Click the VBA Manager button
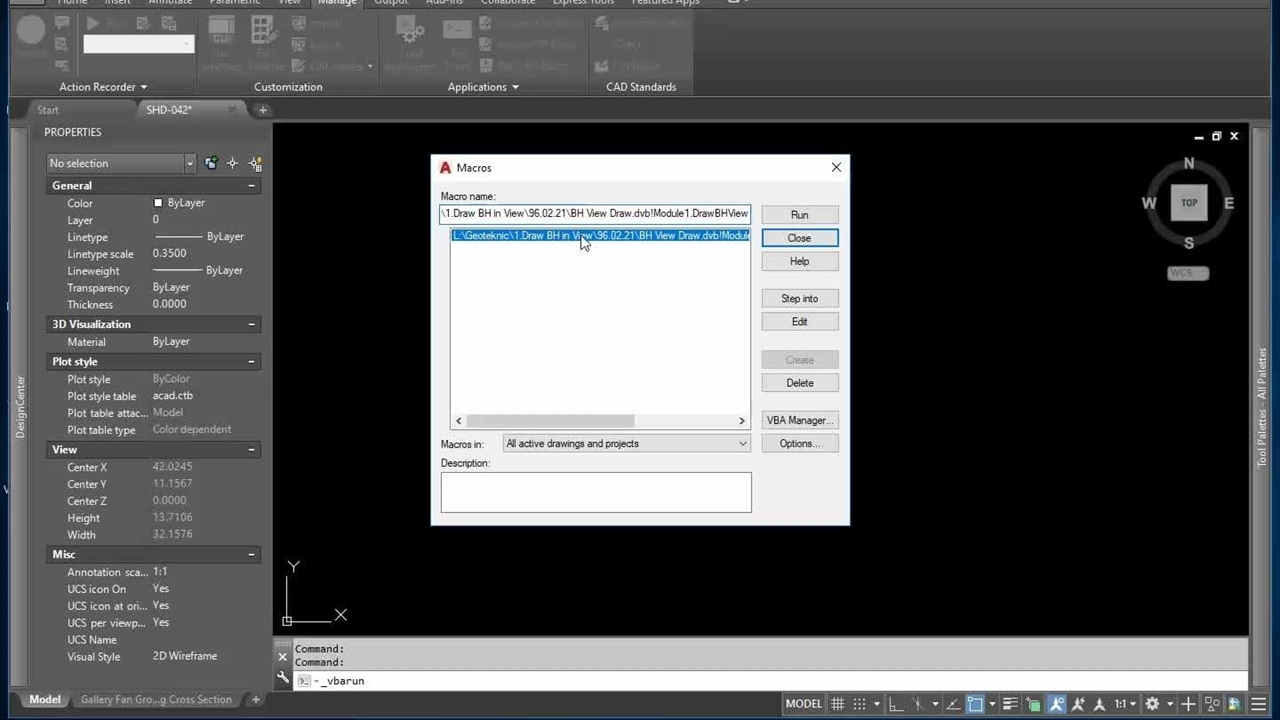Viewport: 1280px width, 720px height. tap(799, 421)
